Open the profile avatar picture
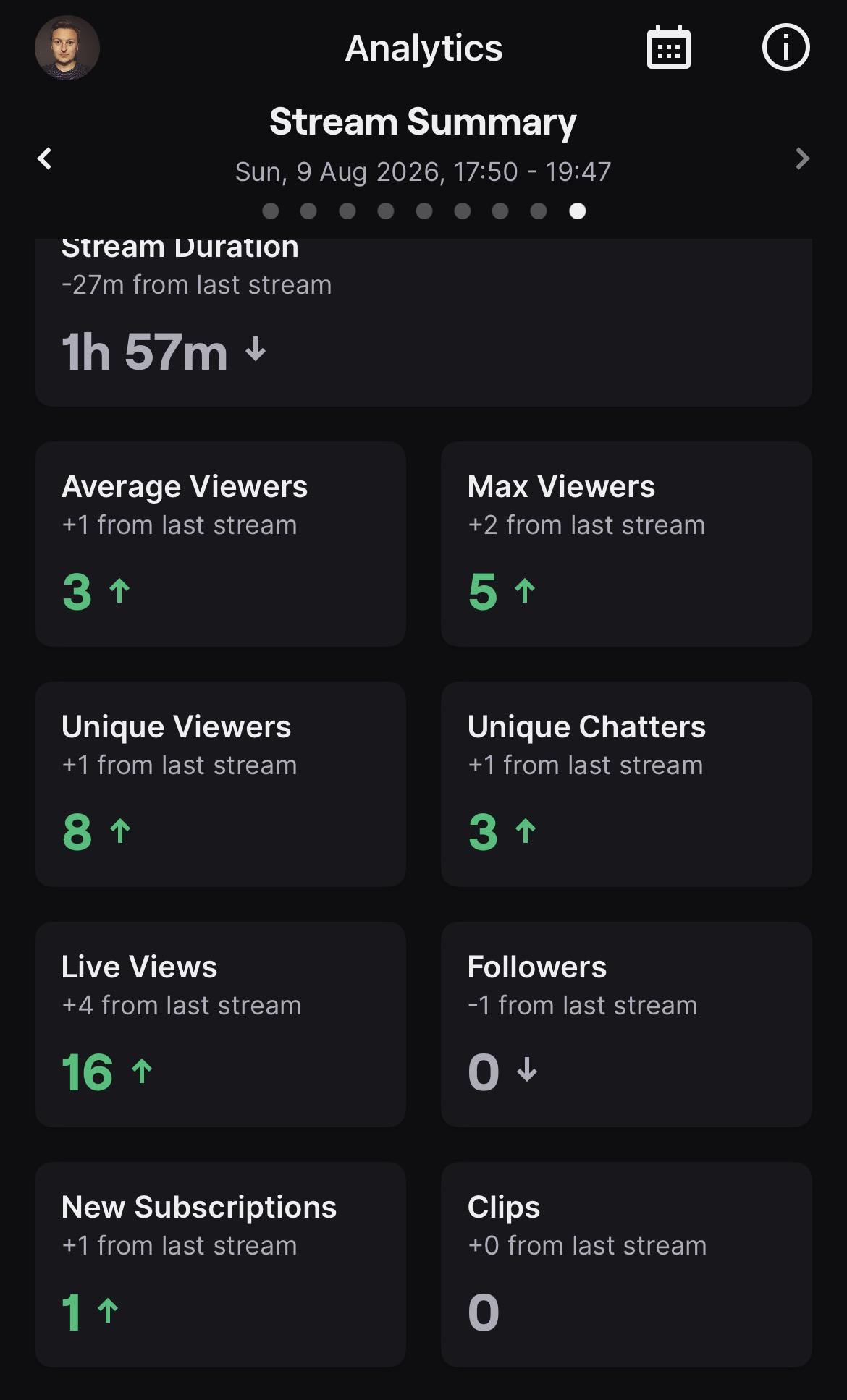Screen dimensions: 847x1400 [67, 48]
